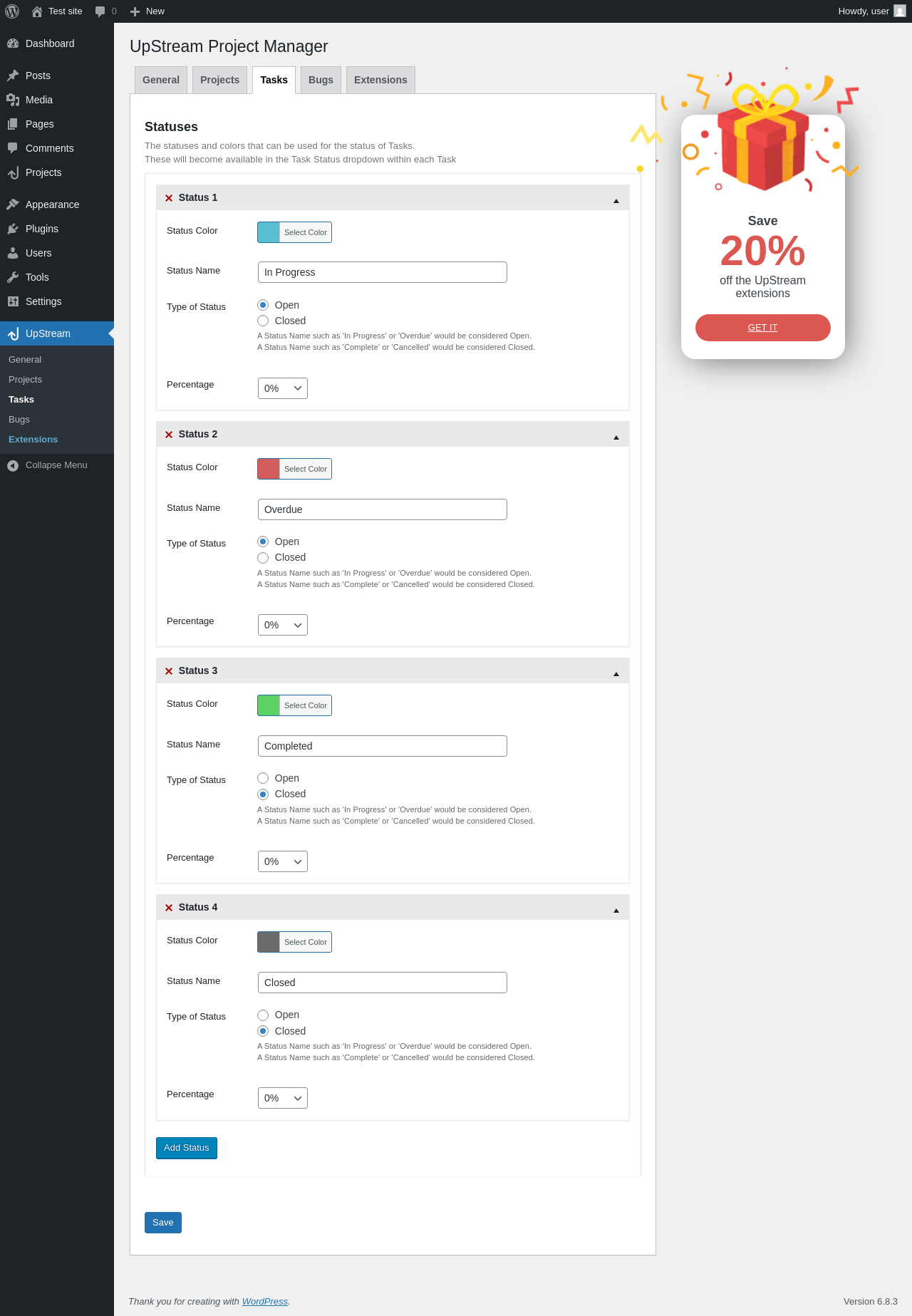Viewport: 912px width, 1316px height.
Task: Click the WordPress logo icon
Action: [x=12, y=11]
